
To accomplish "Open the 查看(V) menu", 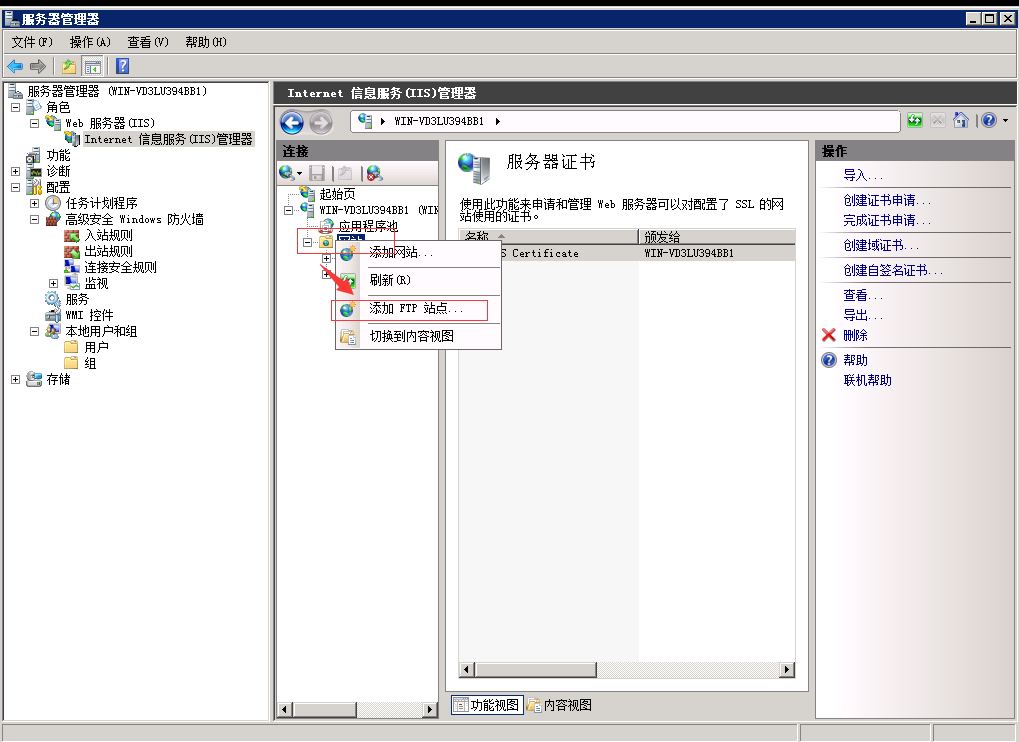I will 148,42.
